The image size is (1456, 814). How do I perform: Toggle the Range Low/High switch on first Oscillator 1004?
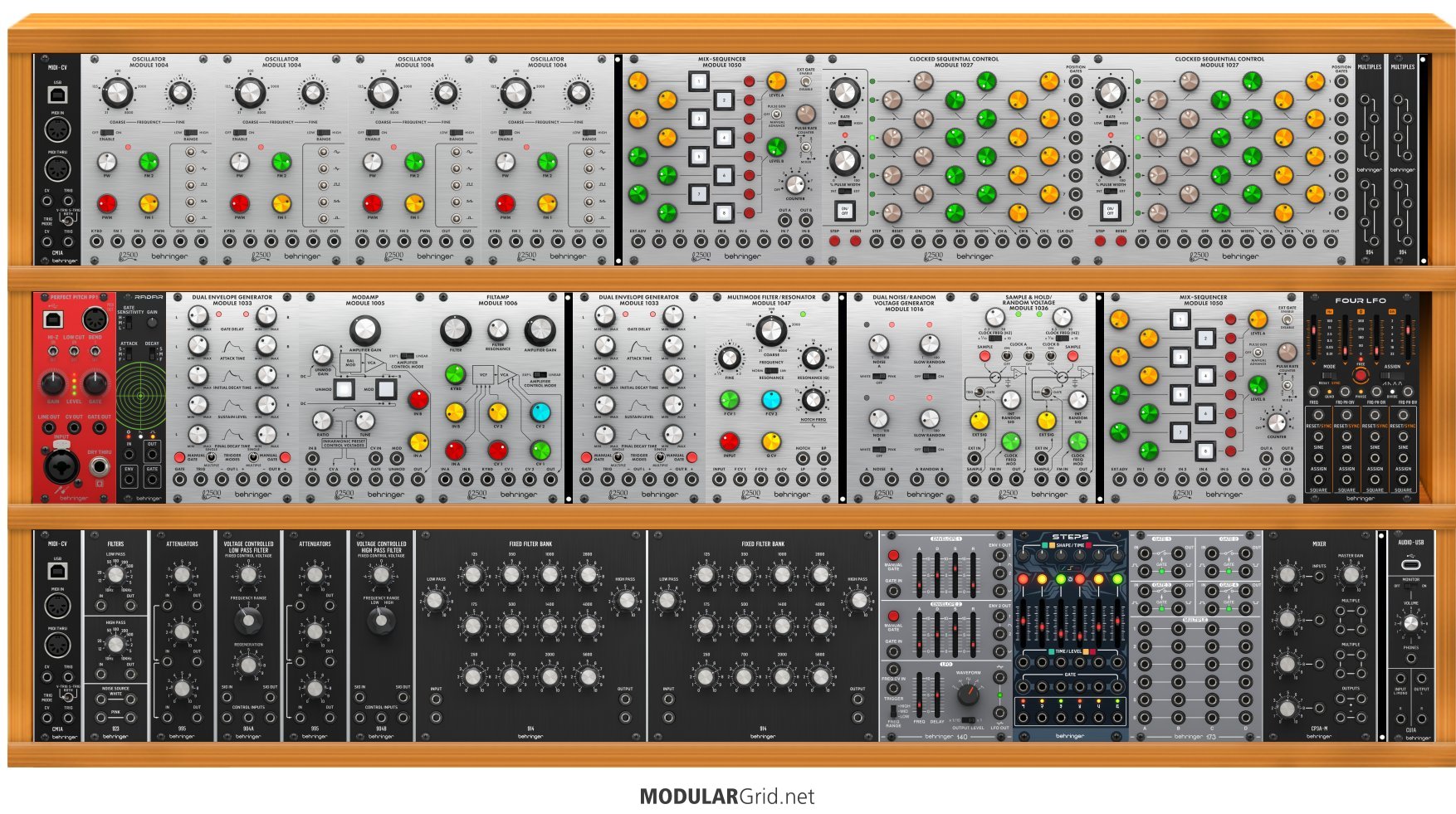click(x=191, y=132)
